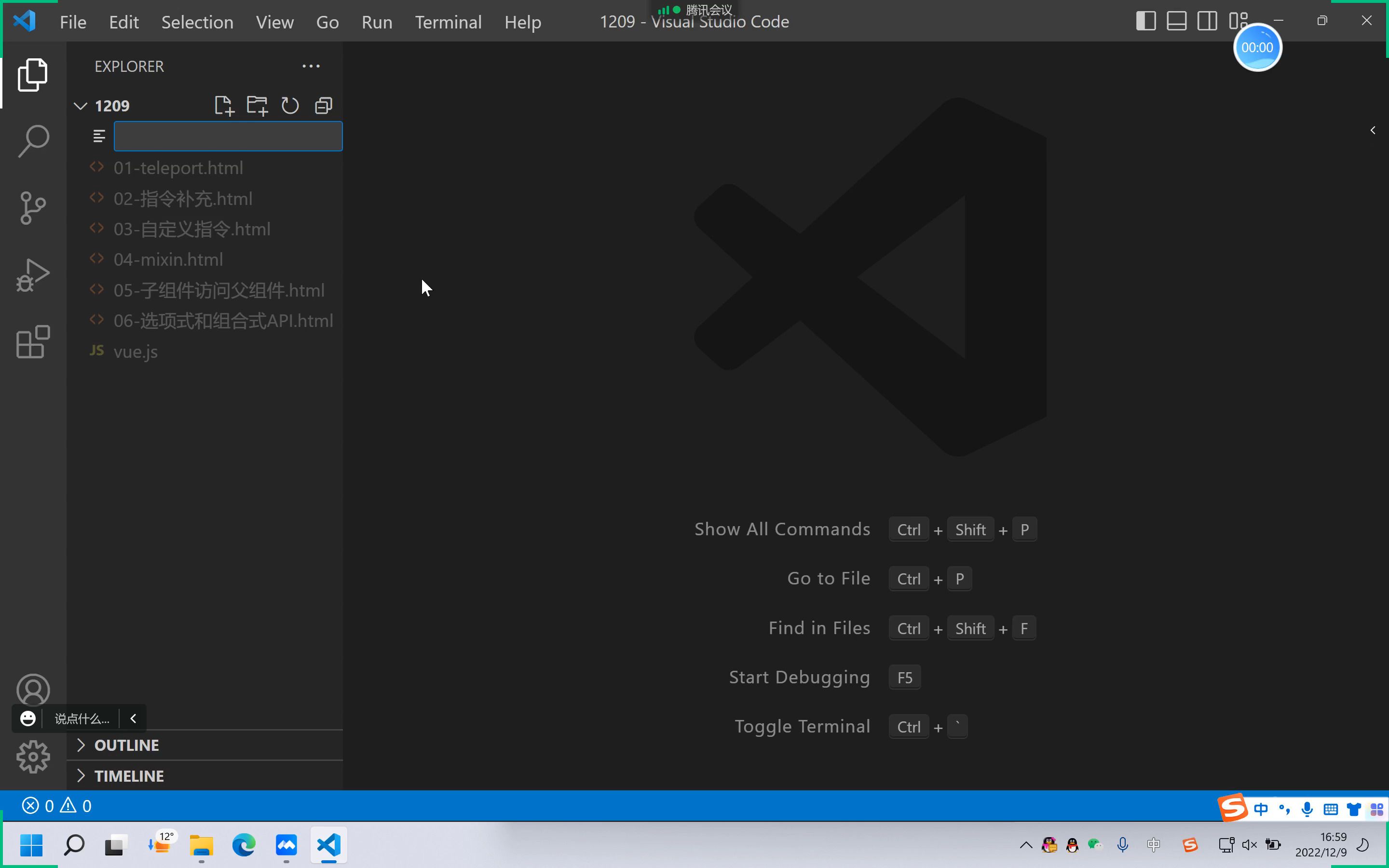This screenshot has width=1389, height=868.
Task: Open the Edit menu
Action: pyautogui.click(x=123, y=22)
